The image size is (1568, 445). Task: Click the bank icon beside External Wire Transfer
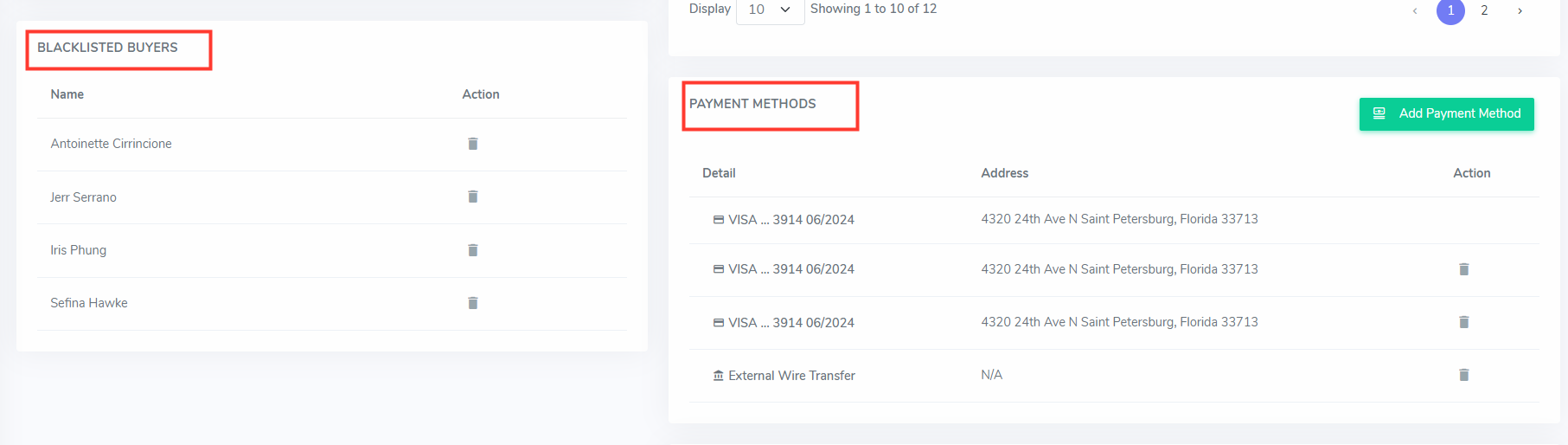click(x=718, y=376)
